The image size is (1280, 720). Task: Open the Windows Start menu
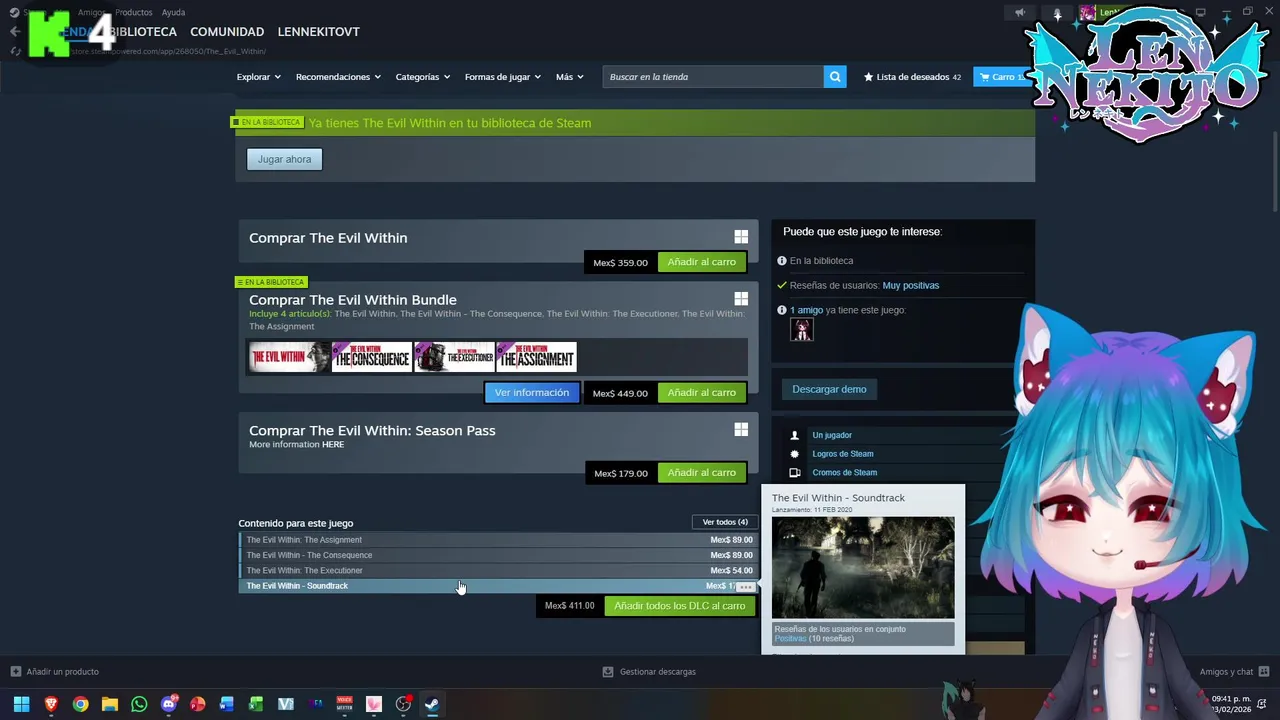coord(21,704)
